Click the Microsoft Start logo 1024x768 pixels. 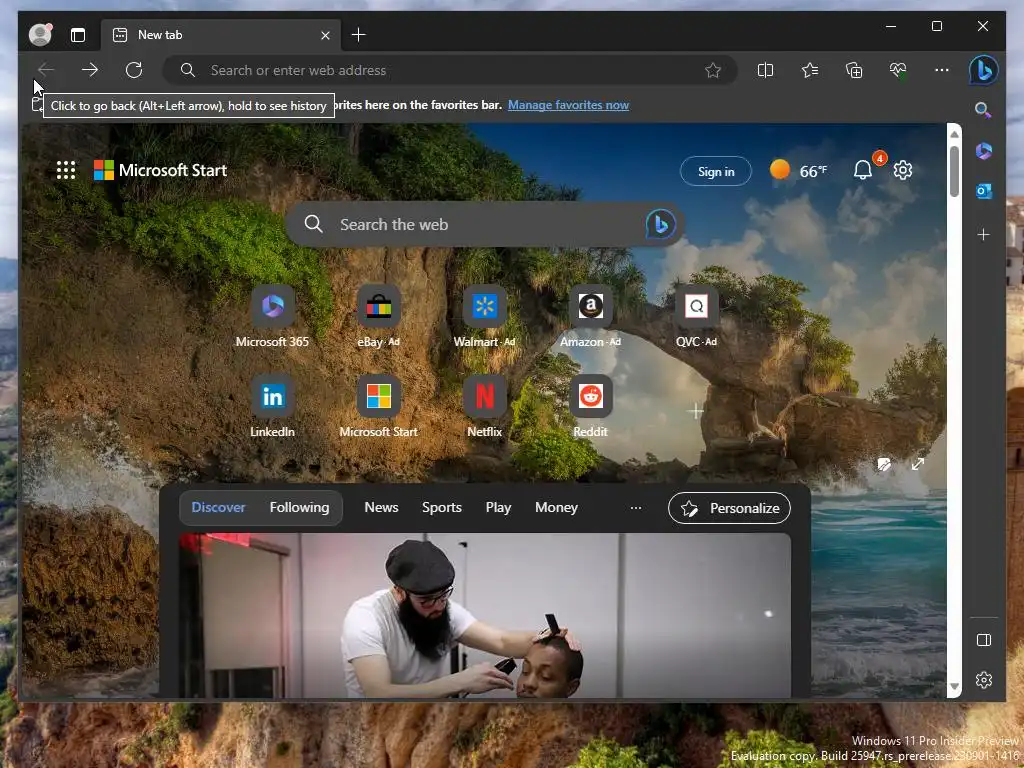(x=161, y=170)
